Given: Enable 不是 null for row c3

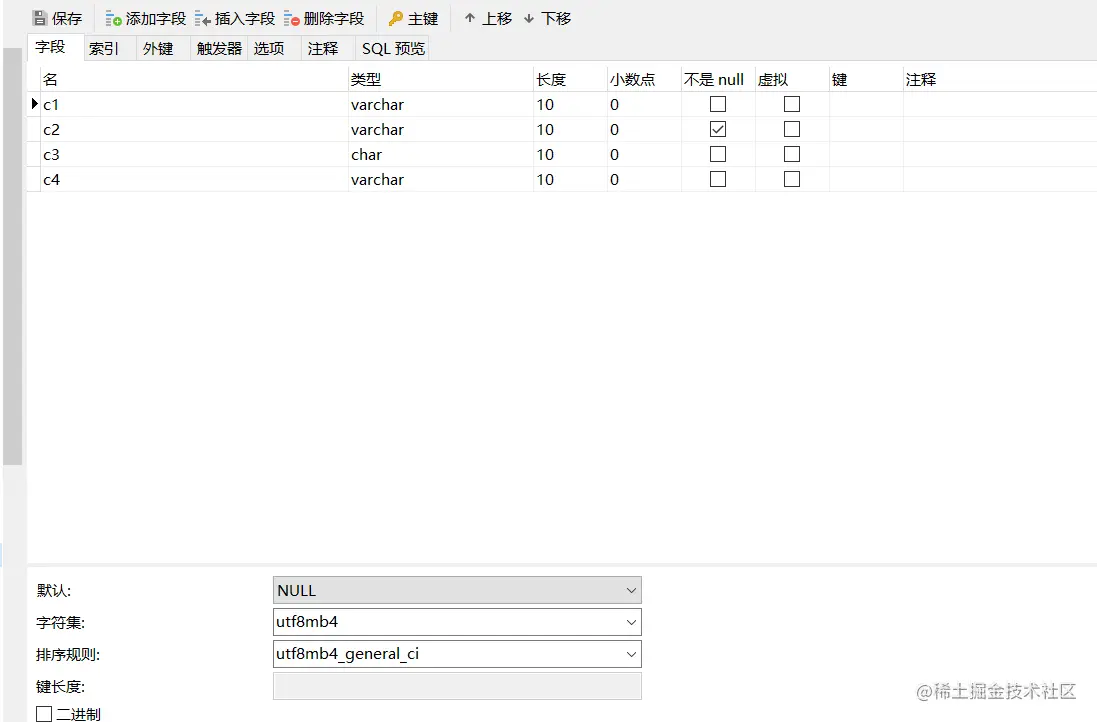Looking at the screenshot, I should [x=718, y=154].
